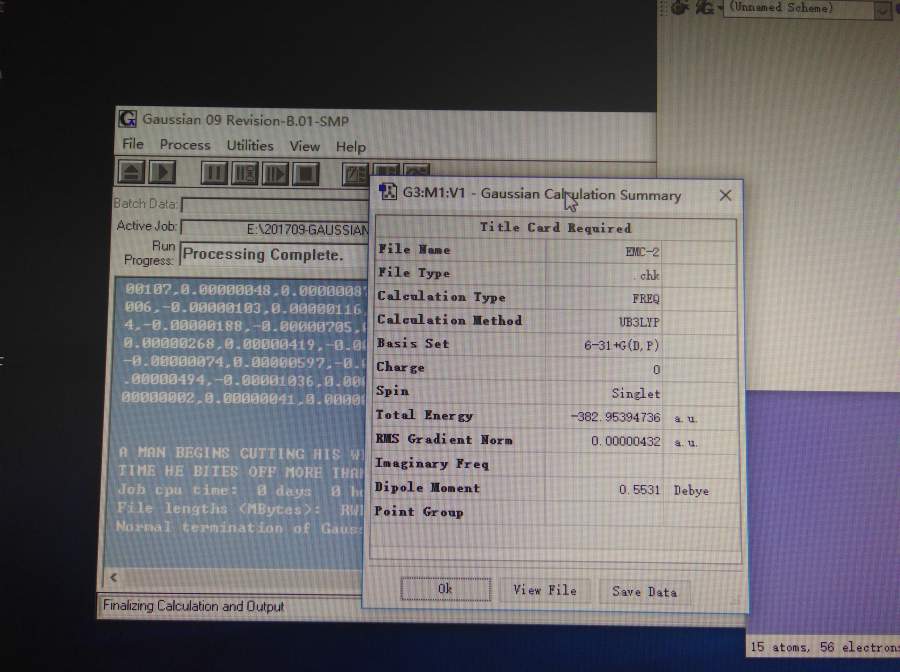The width and height of the screenshot is (900, 672).
Task: Click the 'Normal termination of Gaus' output line
Action: click(239, 527)
